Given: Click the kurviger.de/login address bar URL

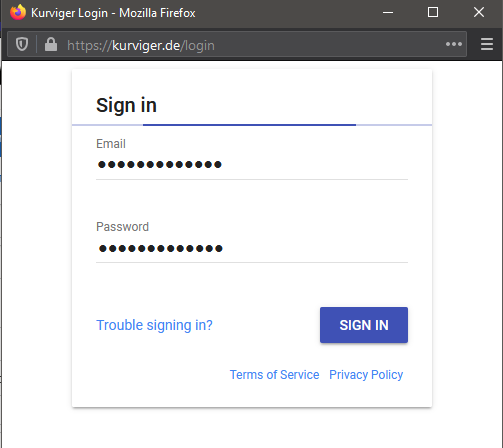Looking at the screenshot, I should 141,45.
